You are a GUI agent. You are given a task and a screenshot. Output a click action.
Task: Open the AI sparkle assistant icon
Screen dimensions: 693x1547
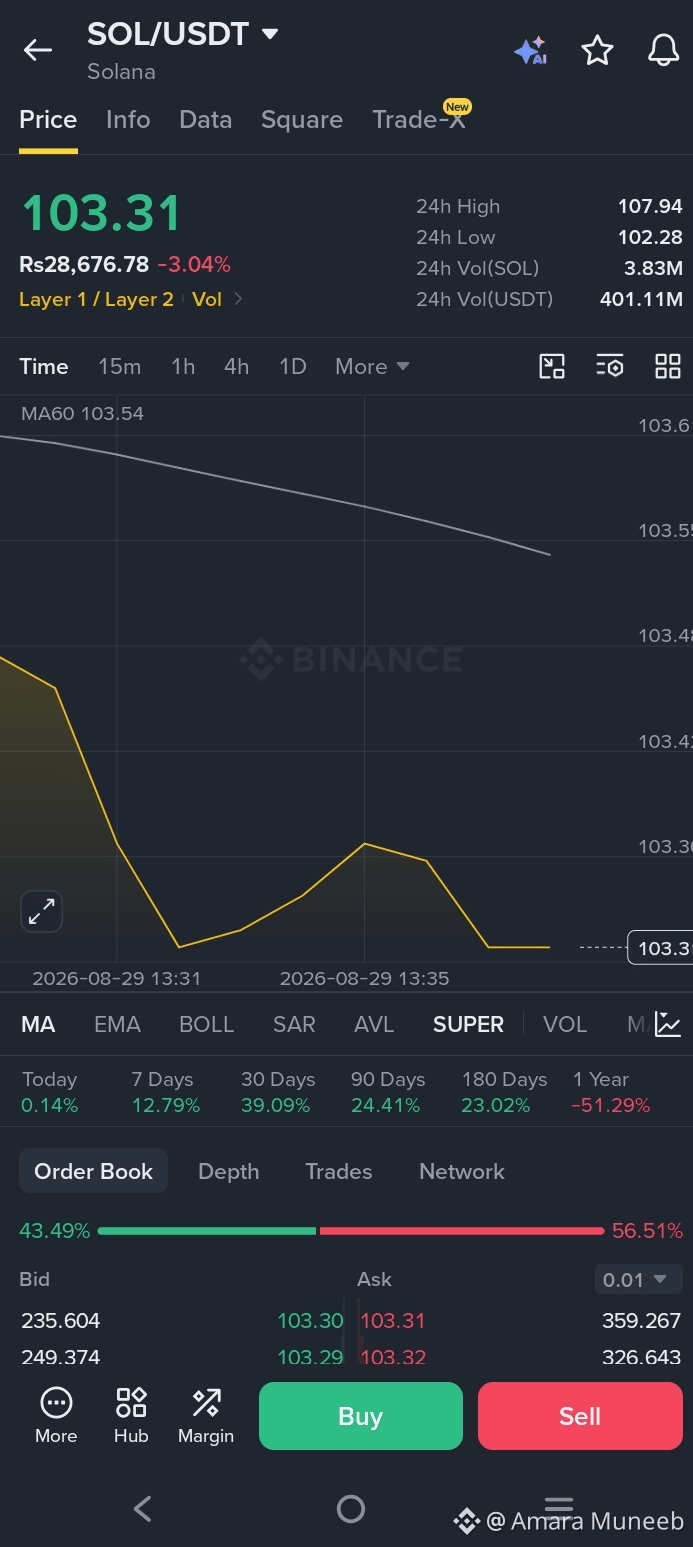tap(530, 50)
